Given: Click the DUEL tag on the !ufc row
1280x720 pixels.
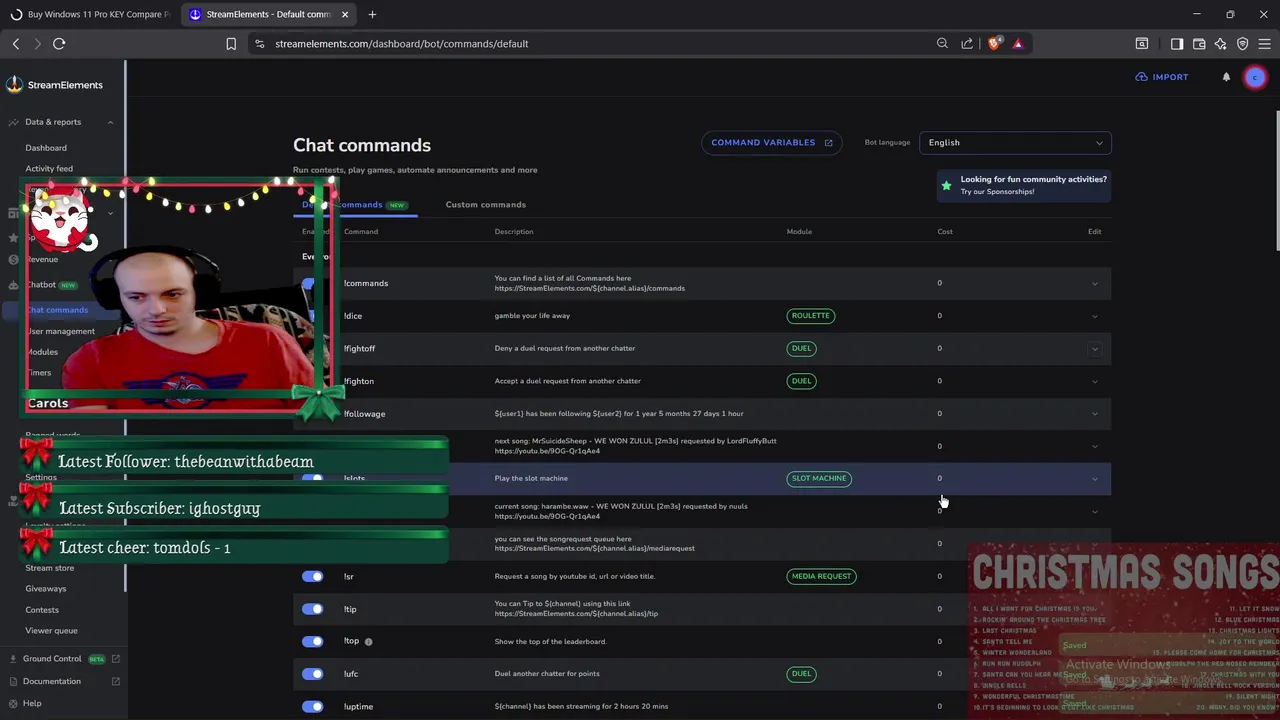Looking at the screenshot, I should tap(801, 674).
